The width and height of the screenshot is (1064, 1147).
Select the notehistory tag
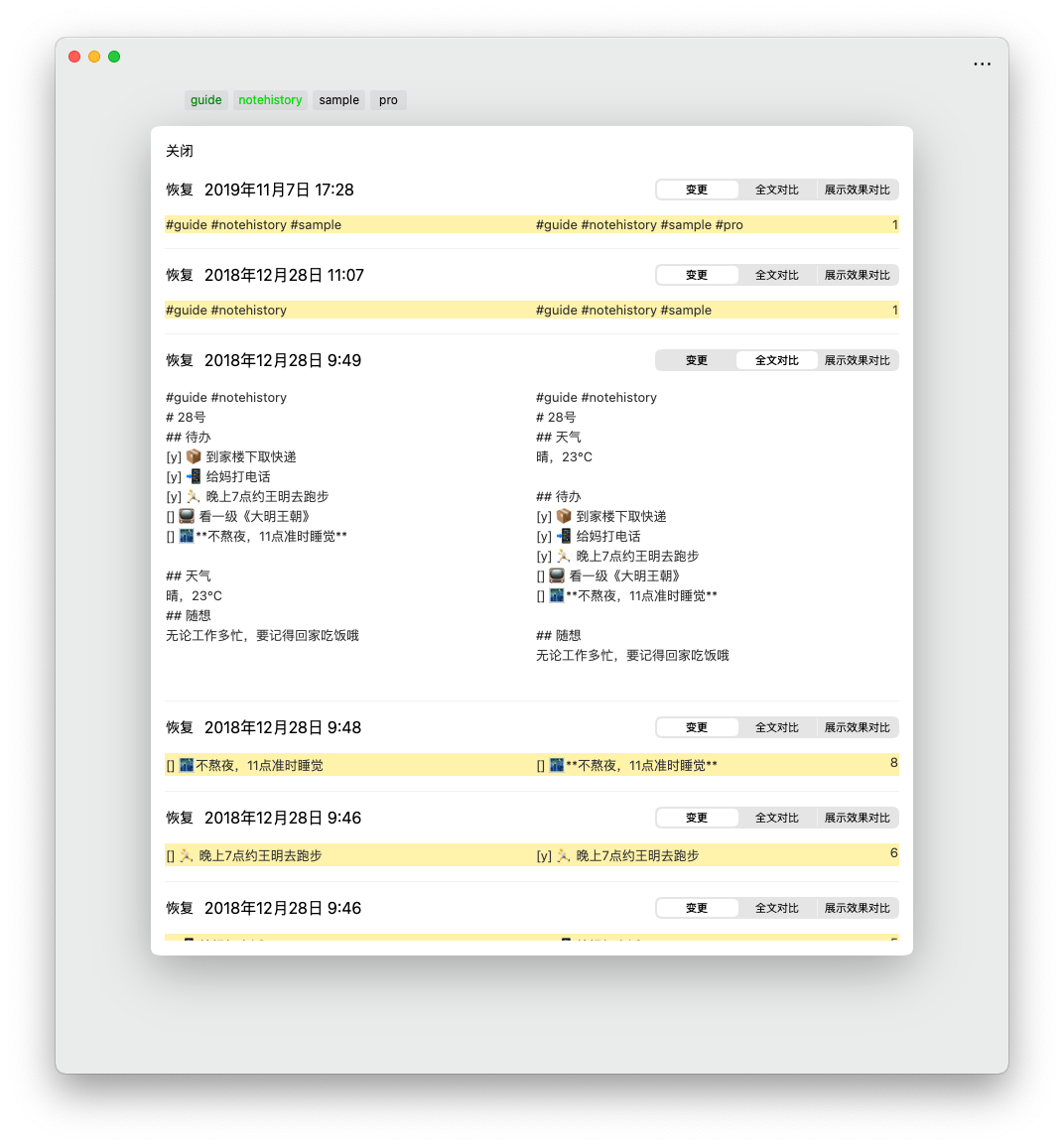(x=270, y=100)
